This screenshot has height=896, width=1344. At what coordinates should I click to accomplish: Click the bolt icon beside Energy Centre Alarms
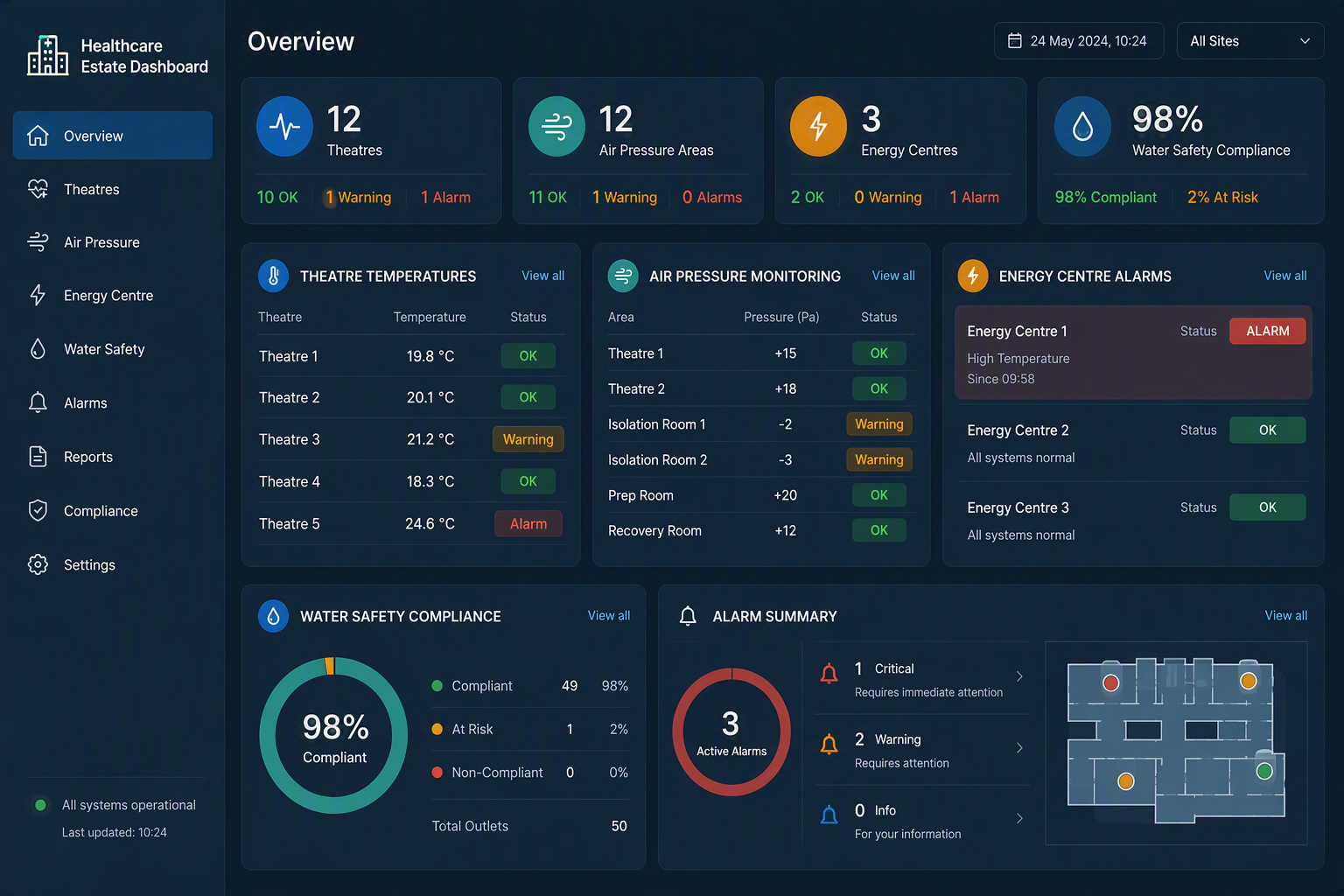coord(973,276)
